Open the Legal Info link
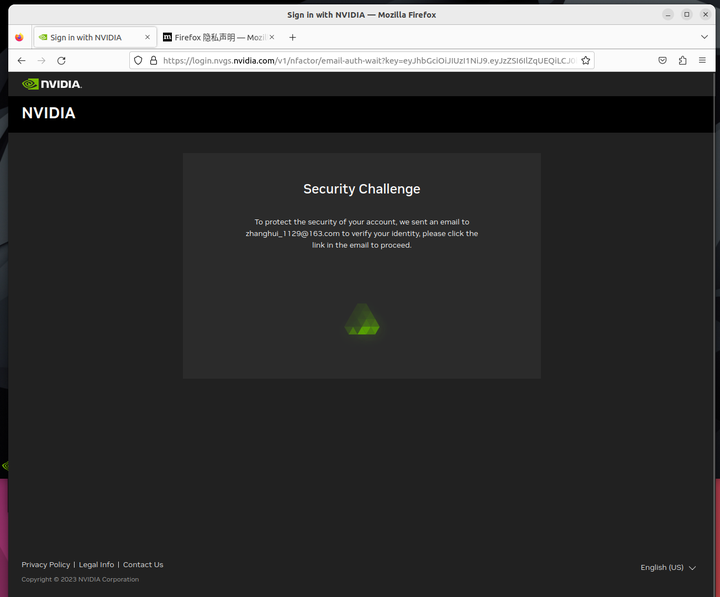 click(x=96, y=564)
